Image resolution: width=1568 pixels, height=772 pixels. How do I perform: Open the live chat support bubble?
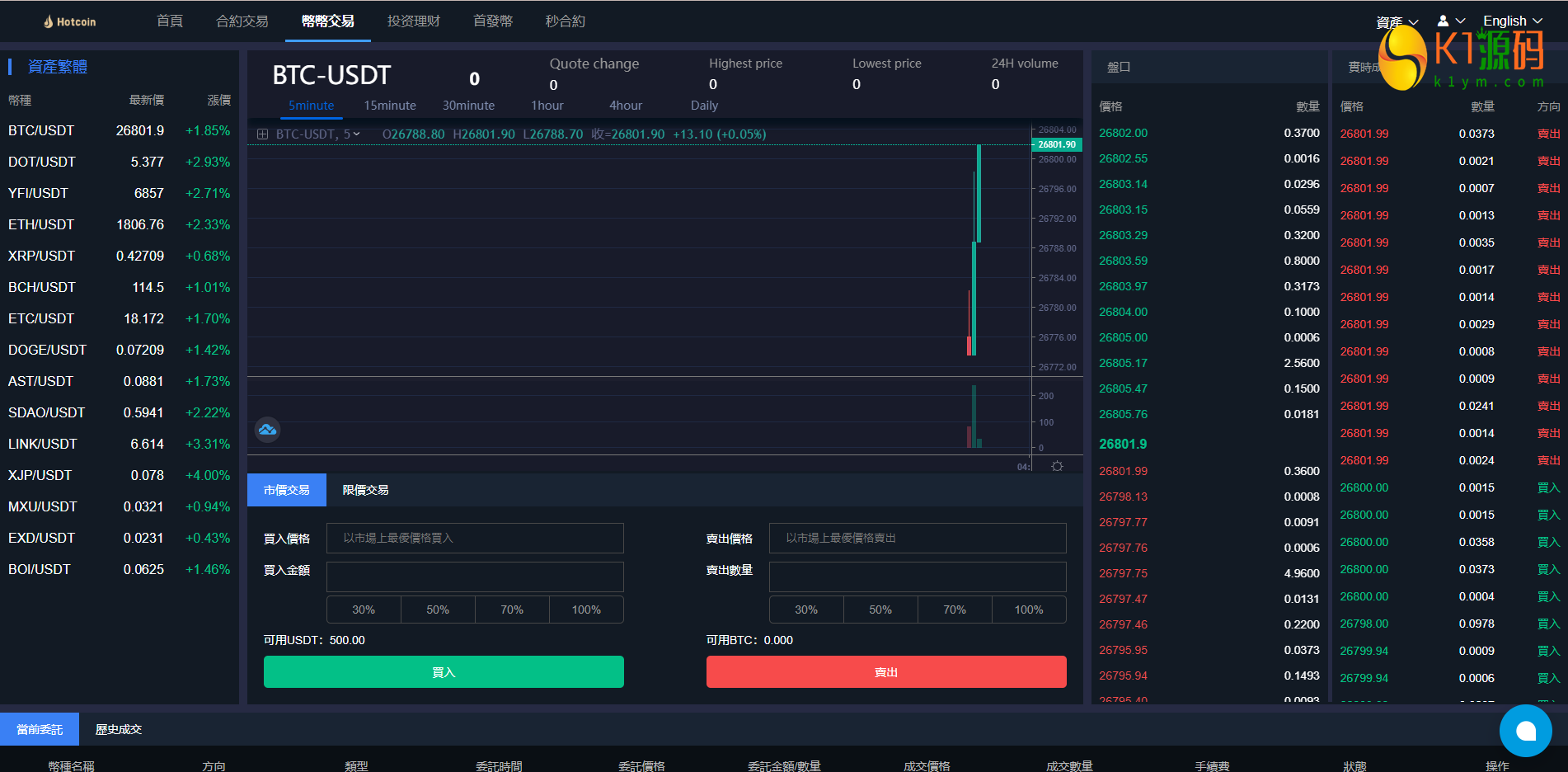tap(1525, 731)
